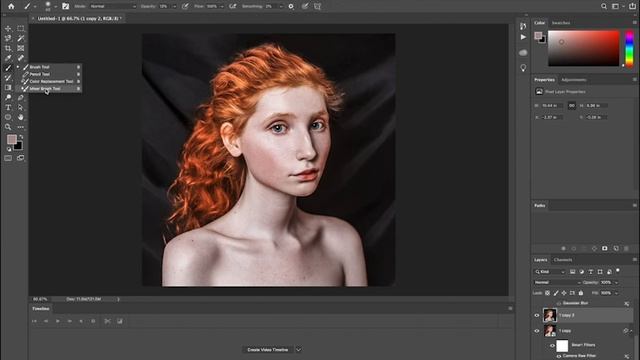The height and width of the screenshot is (360, 640).
Task: Open the Edit Toolbar three-dots icon
Action: pyautogui.click(x=21, y=127)
